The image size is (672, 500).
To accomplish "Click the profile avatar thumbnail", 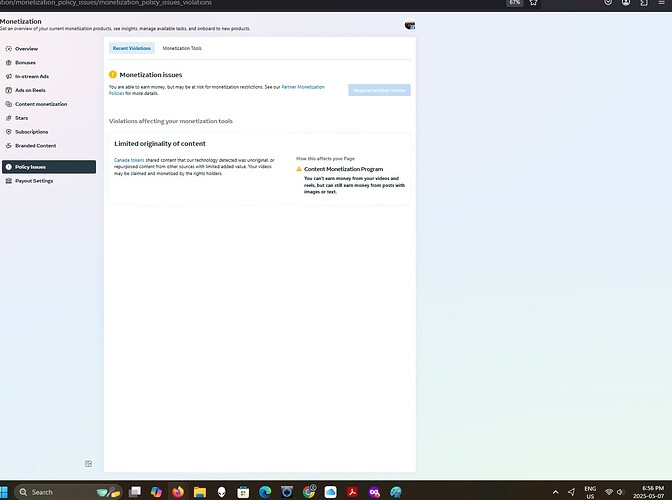I will click(x=410, y=25).
